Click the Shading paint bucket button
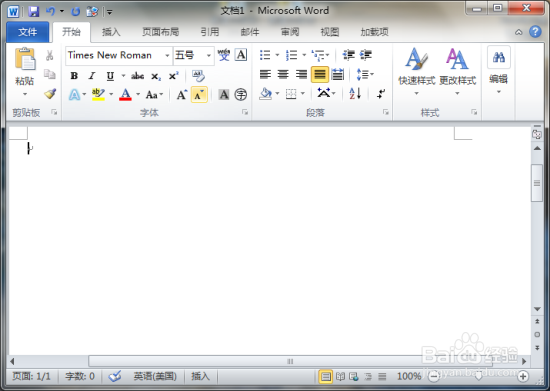This screenshot has width=550, height=391. 266,94
